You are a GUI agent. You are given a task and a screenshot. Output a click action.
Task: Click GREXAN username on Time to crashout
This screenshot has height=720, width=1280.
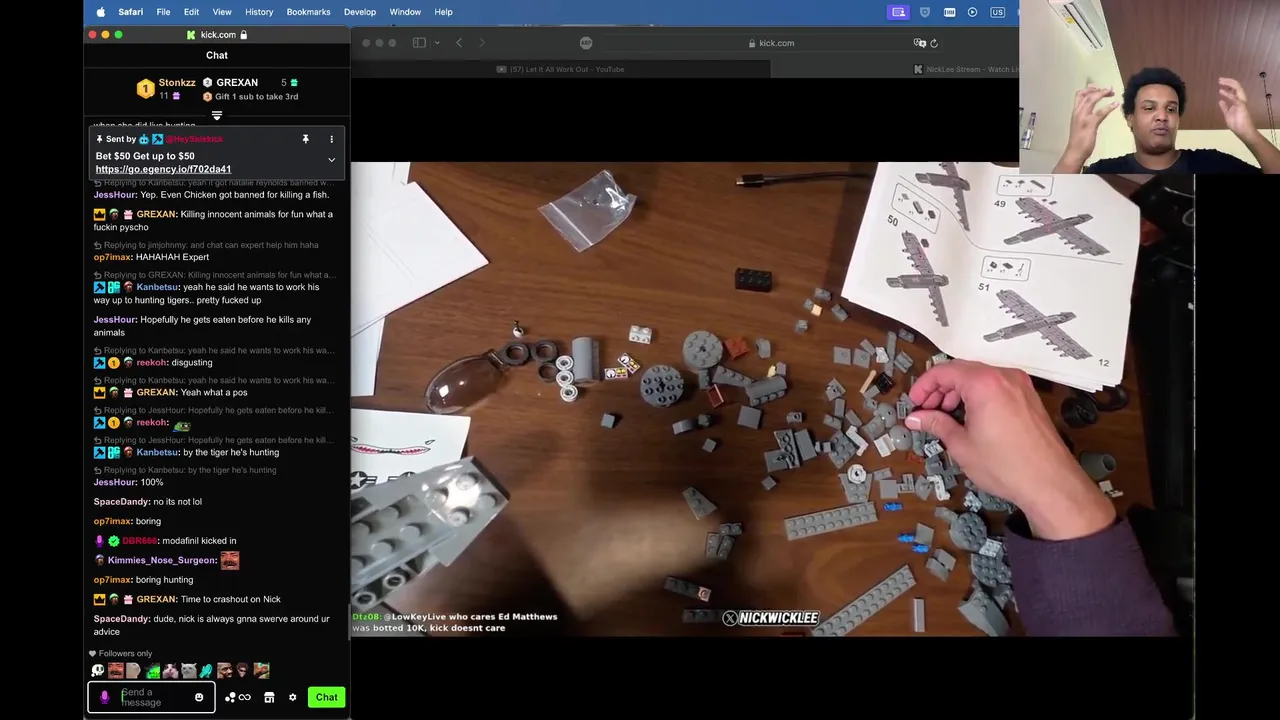point(157,599)
